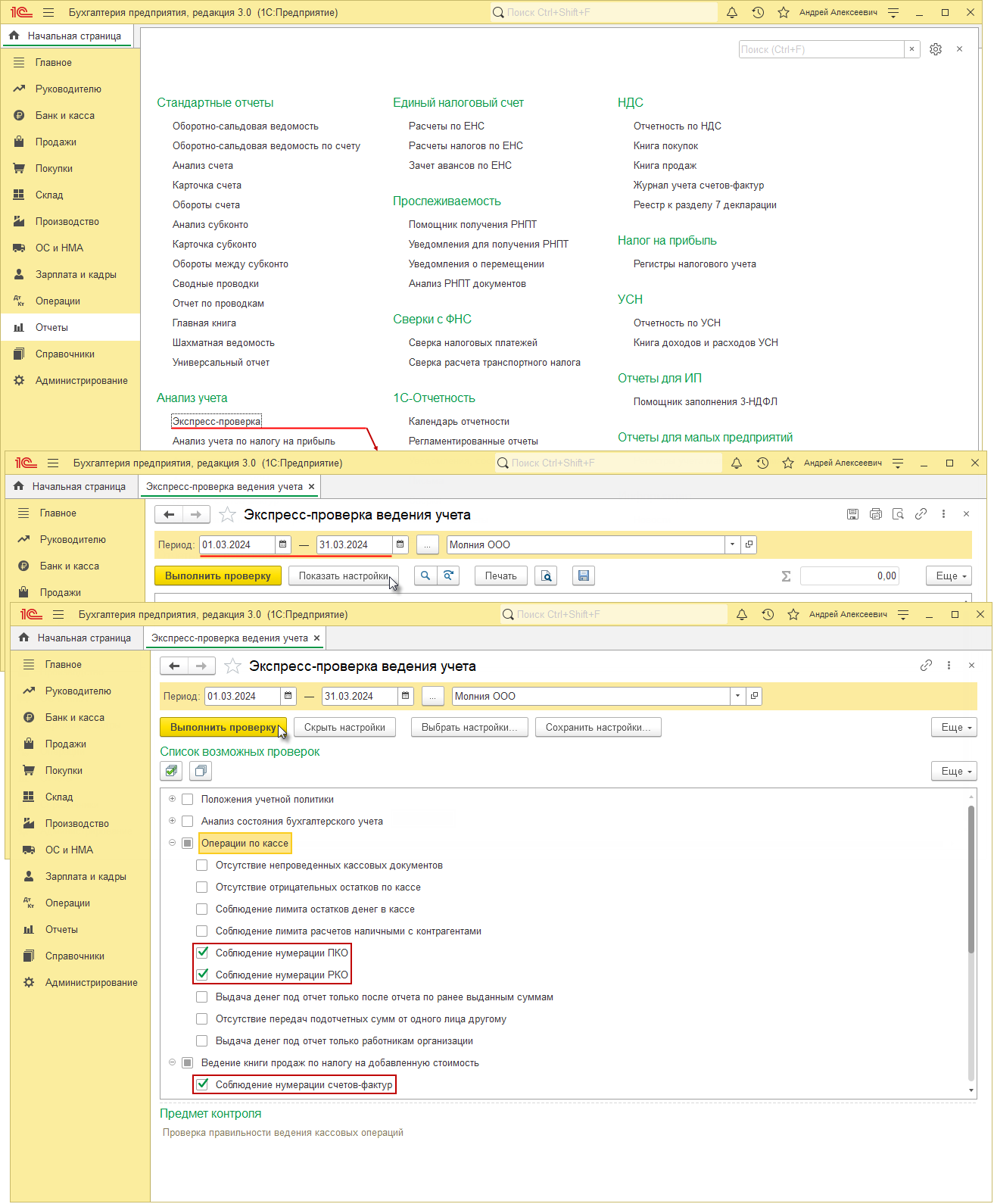The width and height of the screenshot is (994, 1204).
Task: Open Операции section in reports window sidebar
Action: 58,301
